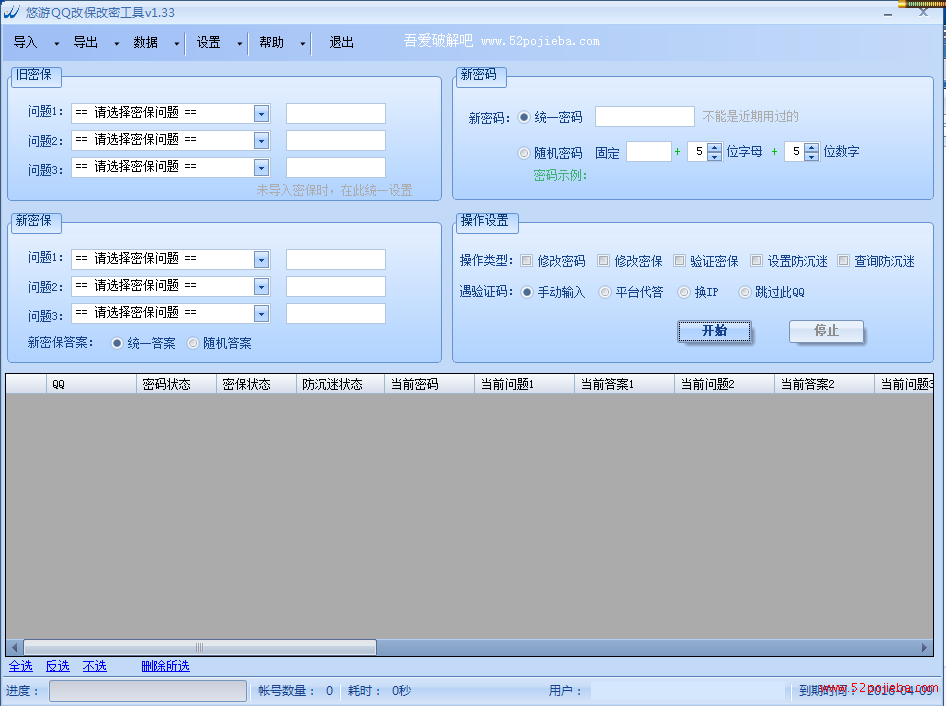This screenshot has height=706, width=946.
Task: Select 换IP captcha option
Action: (x=684, y=292)
